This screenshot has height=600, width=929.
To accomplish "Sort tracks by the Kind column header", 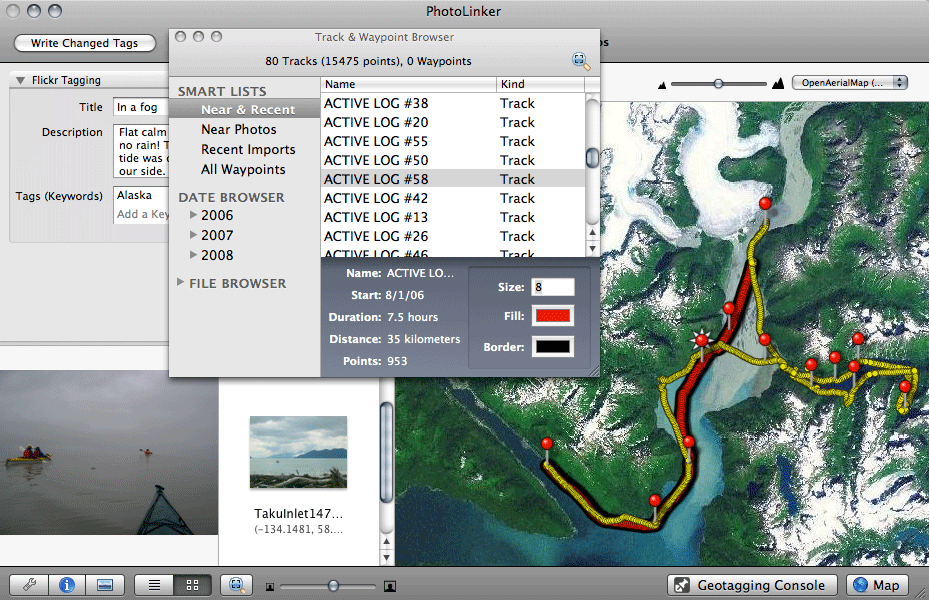I will tap(540, 84).
